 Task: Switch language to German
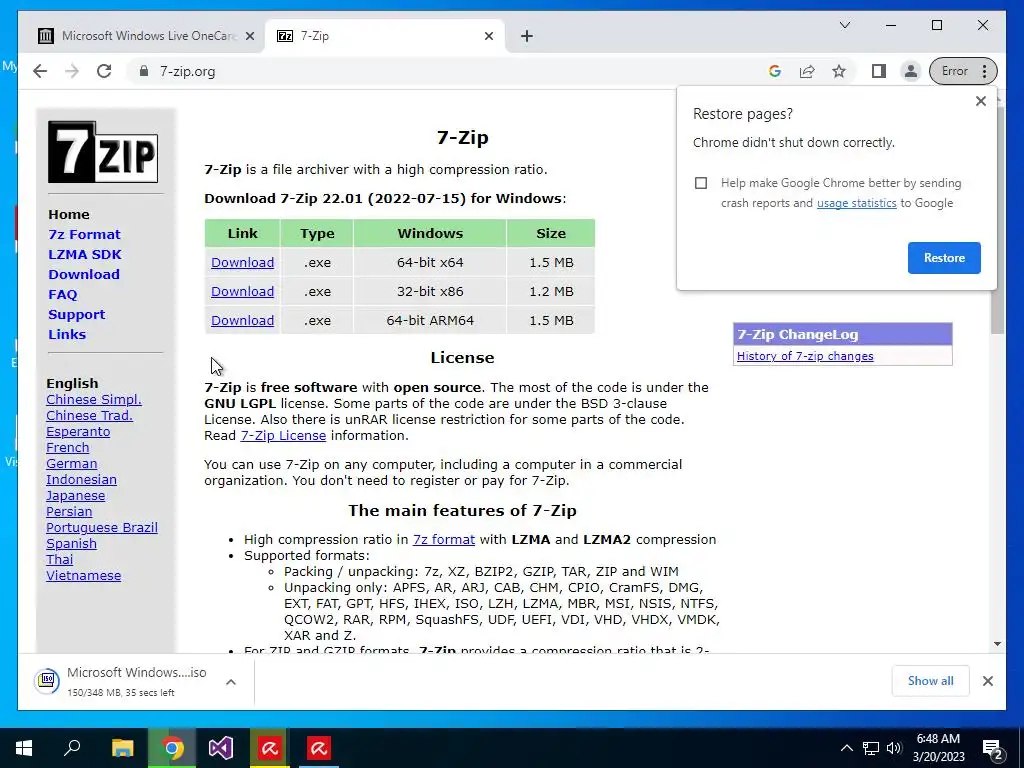pyautogui.click(x=71, y=464)
